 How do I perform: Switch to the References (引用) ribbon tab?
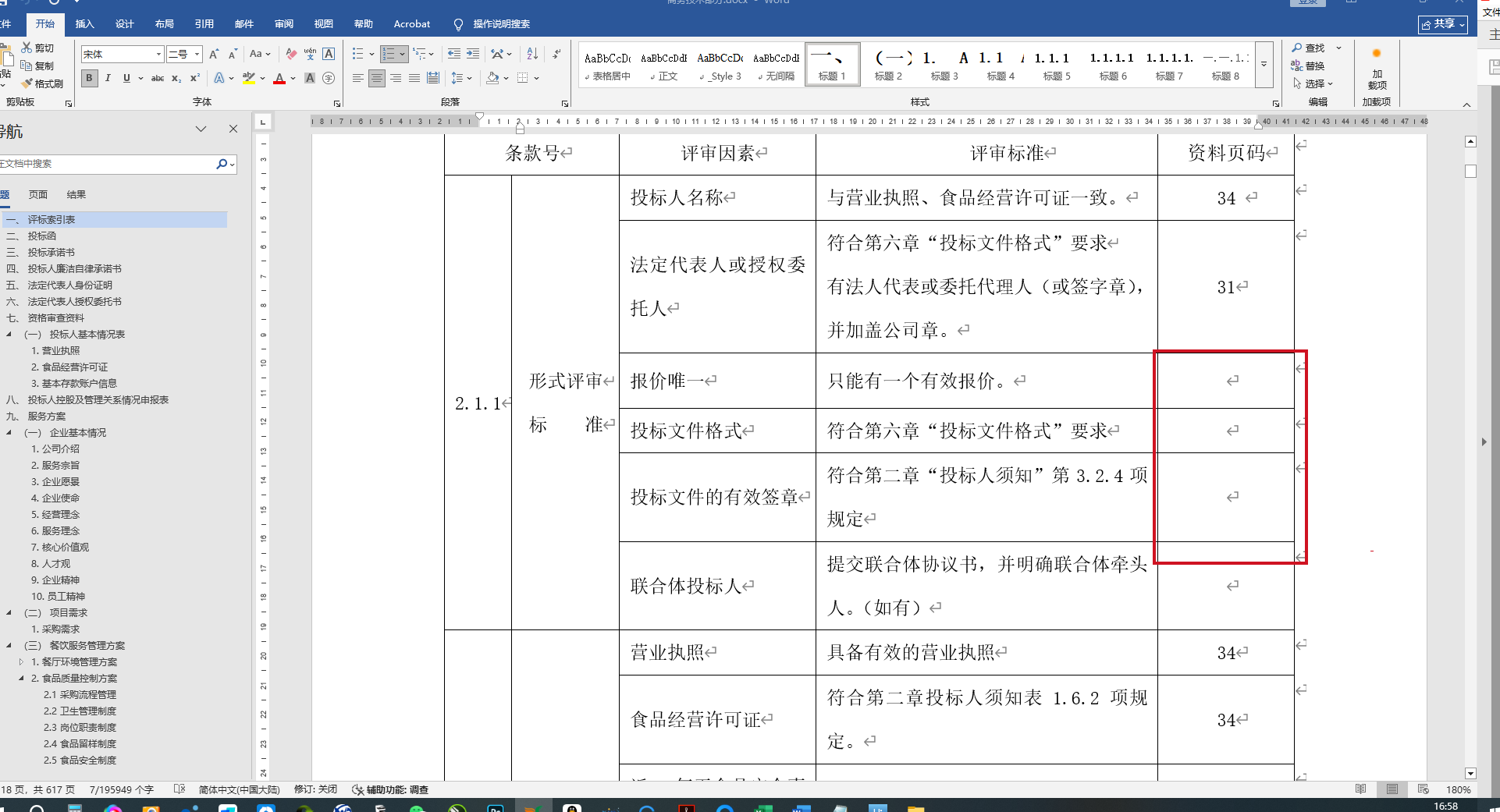click(x=204, y=24)
